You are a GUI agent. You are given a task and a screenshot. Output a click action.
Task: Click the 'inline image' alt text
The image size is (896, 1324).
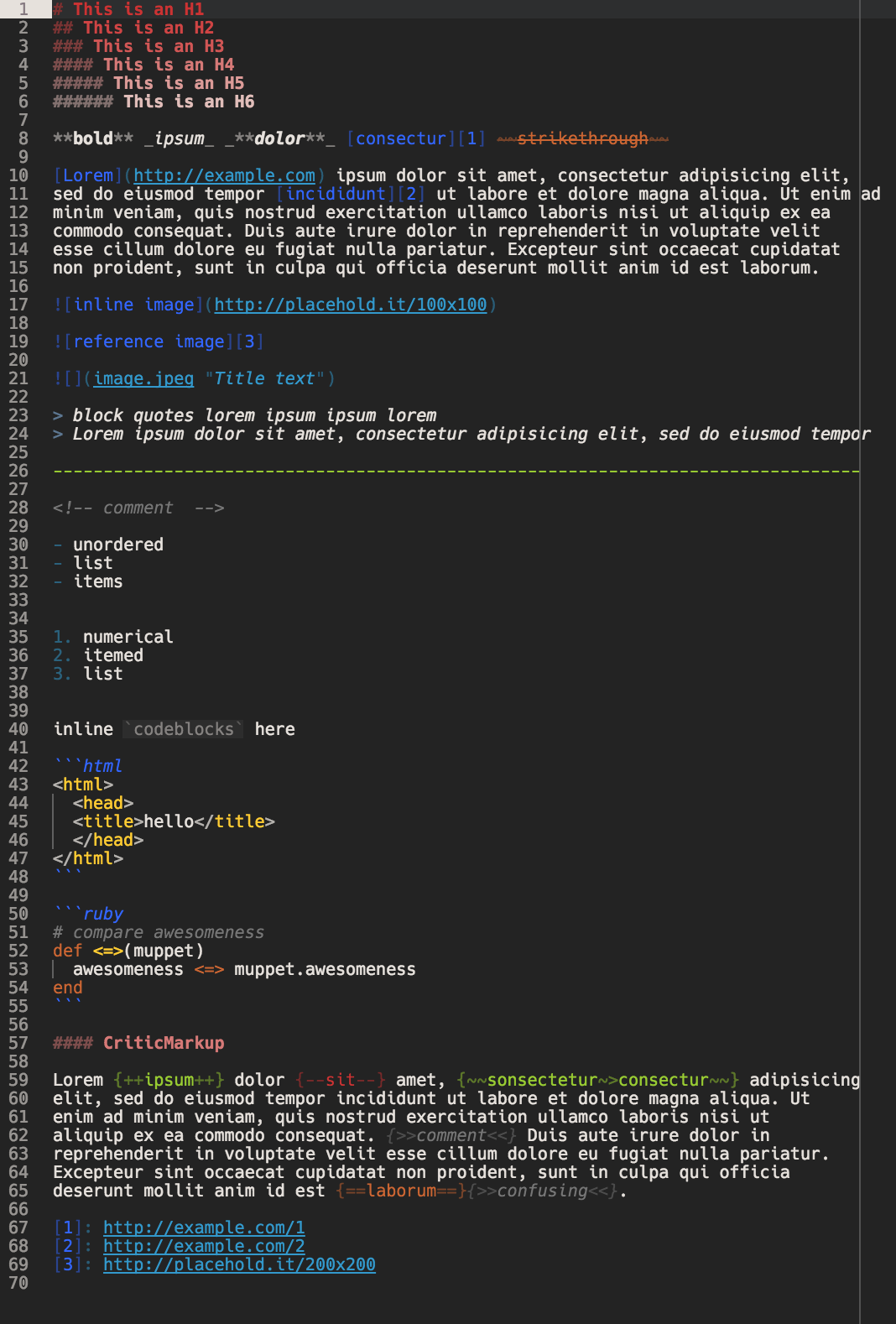tap(133, 305)
